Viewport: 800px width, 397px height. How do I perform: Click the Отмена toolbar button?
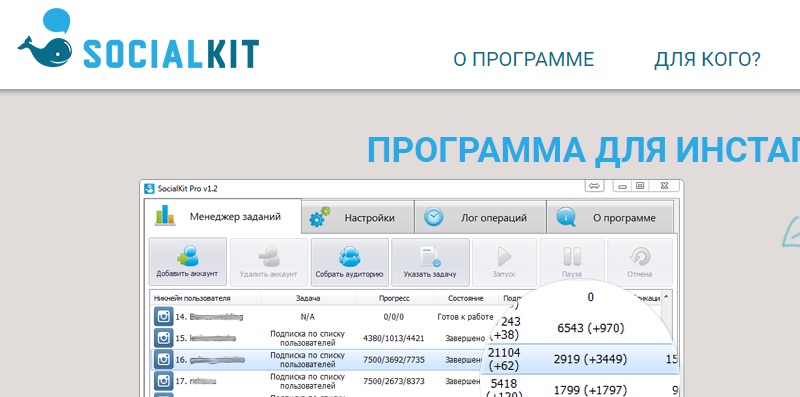point(640,262)
